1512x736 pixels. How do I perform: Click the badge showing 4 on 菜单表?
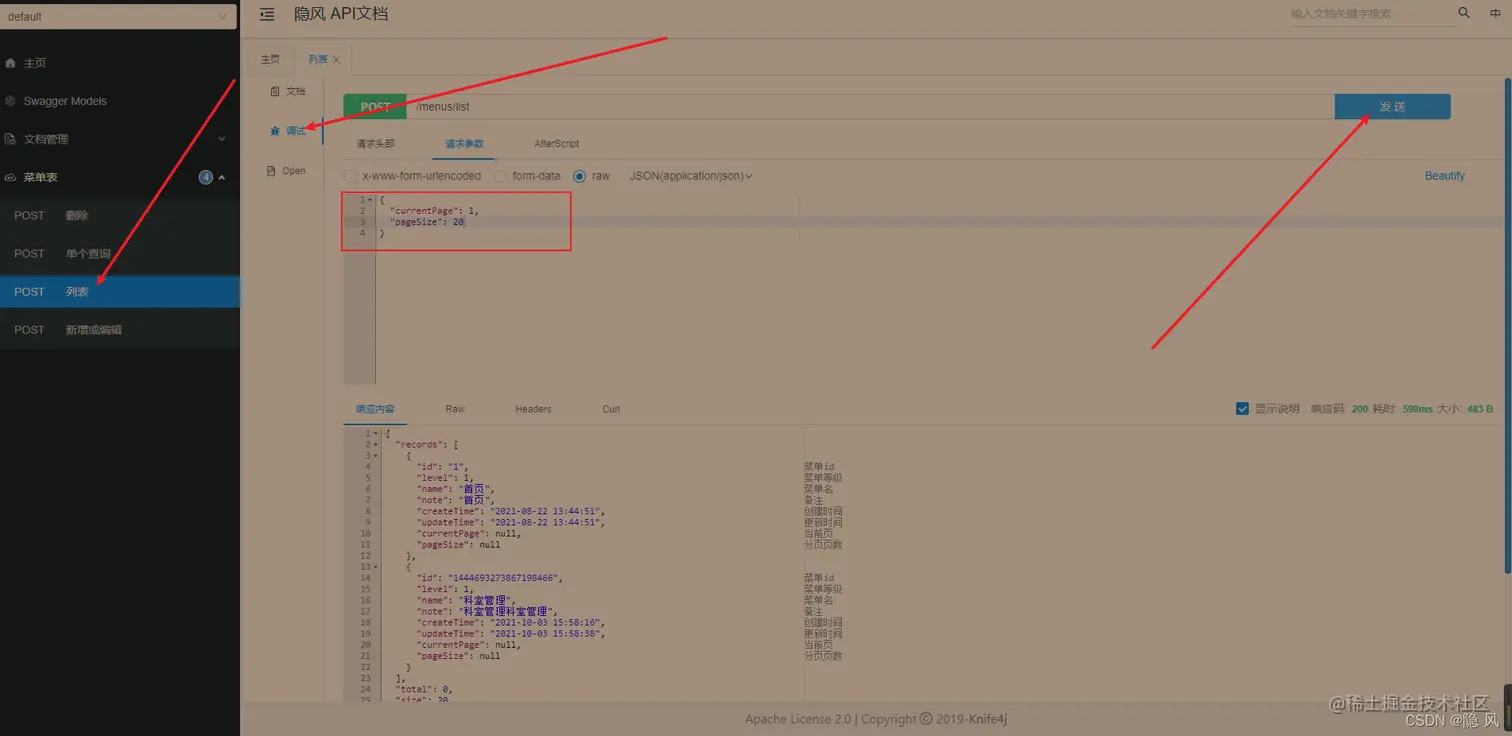pos(206,177)
